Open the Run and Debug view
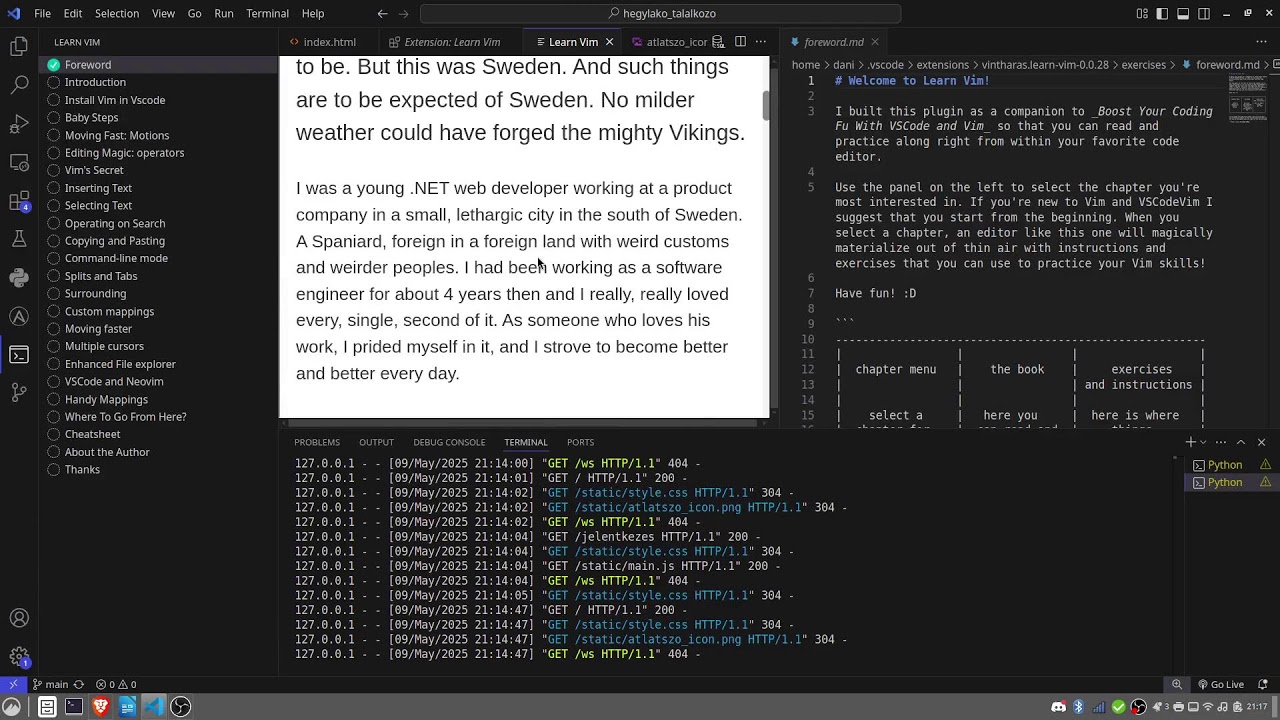The image size is (1280, 720). point(19,124)
